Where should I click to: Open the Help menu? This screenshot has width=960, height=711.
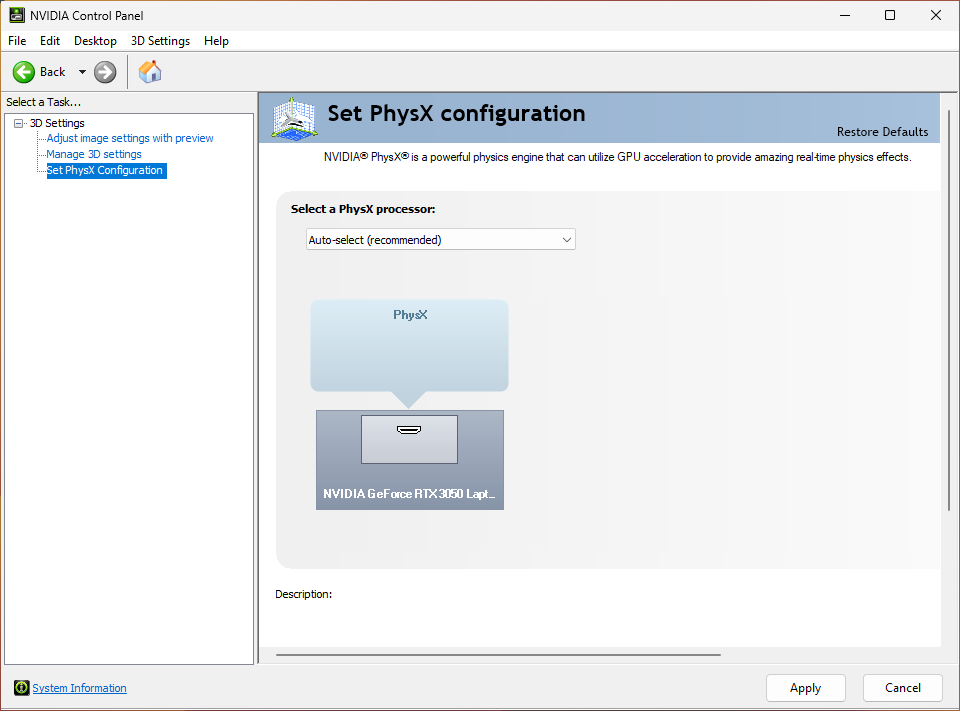tap(216, 41)
